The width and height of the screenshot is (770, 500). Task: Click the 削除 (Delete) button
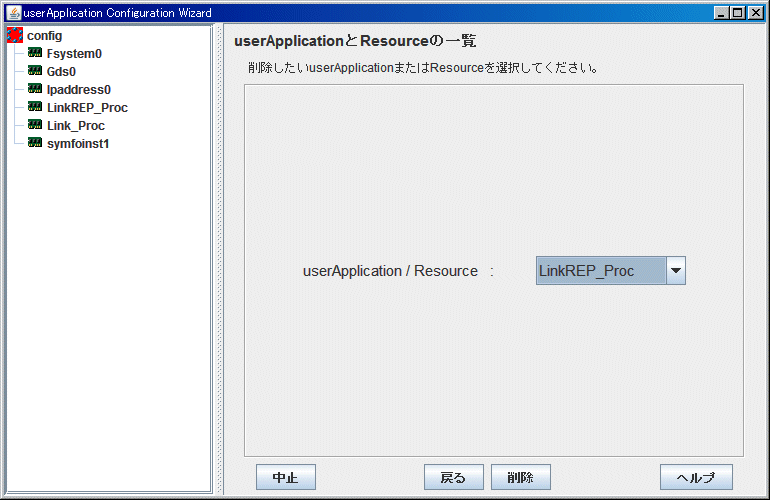(521, 477)
